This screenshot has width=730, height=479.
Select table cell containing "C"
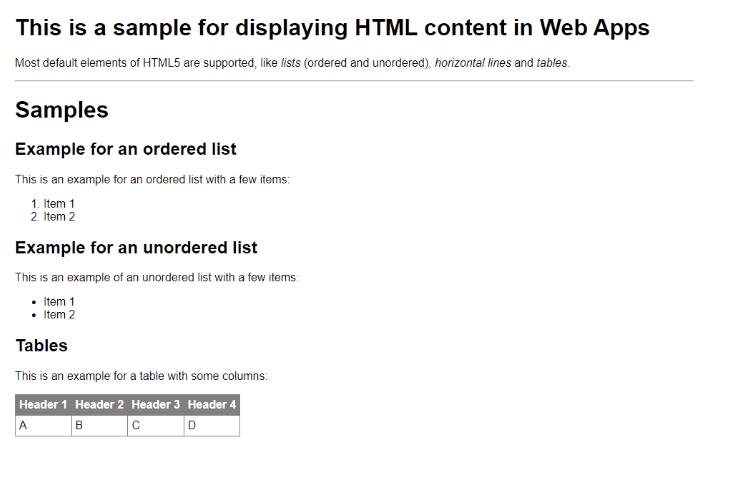point(156,426)
